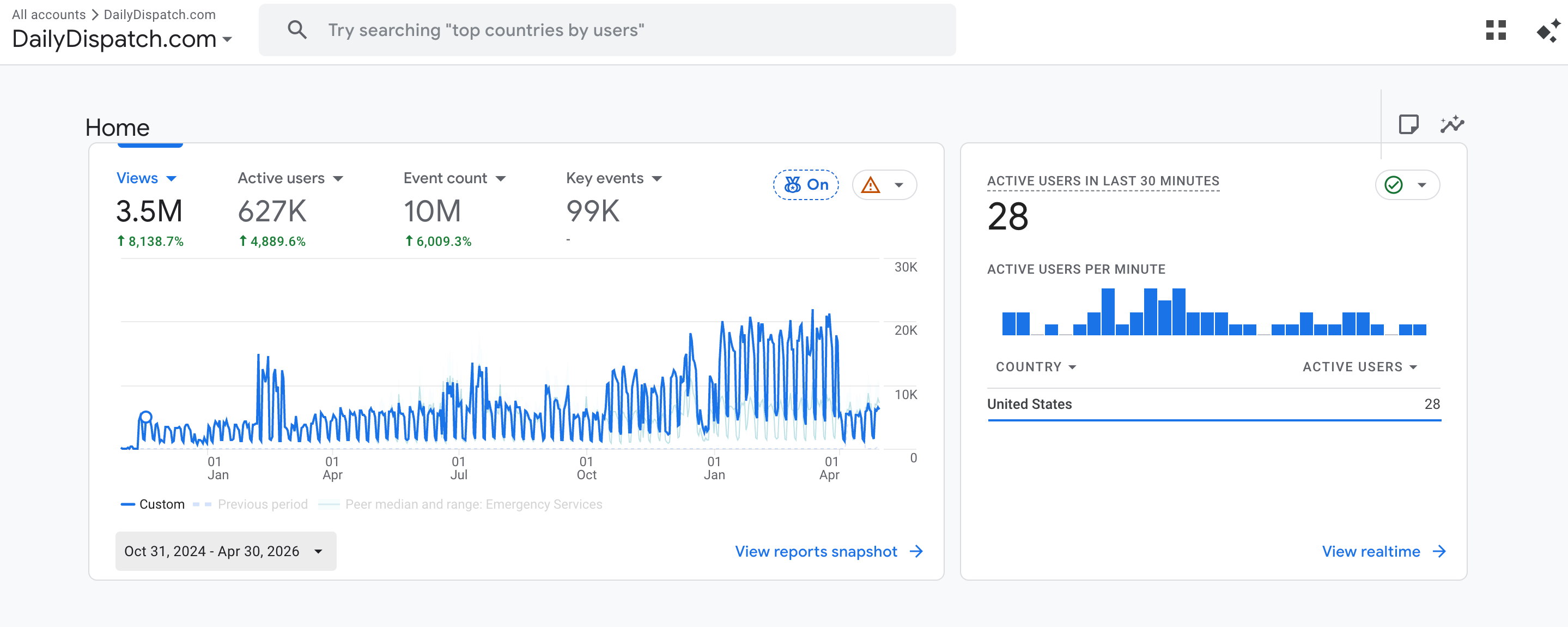Expand the Event count metric dropdown
This screenshot has width=1568, height=627.
pos(500,178)
